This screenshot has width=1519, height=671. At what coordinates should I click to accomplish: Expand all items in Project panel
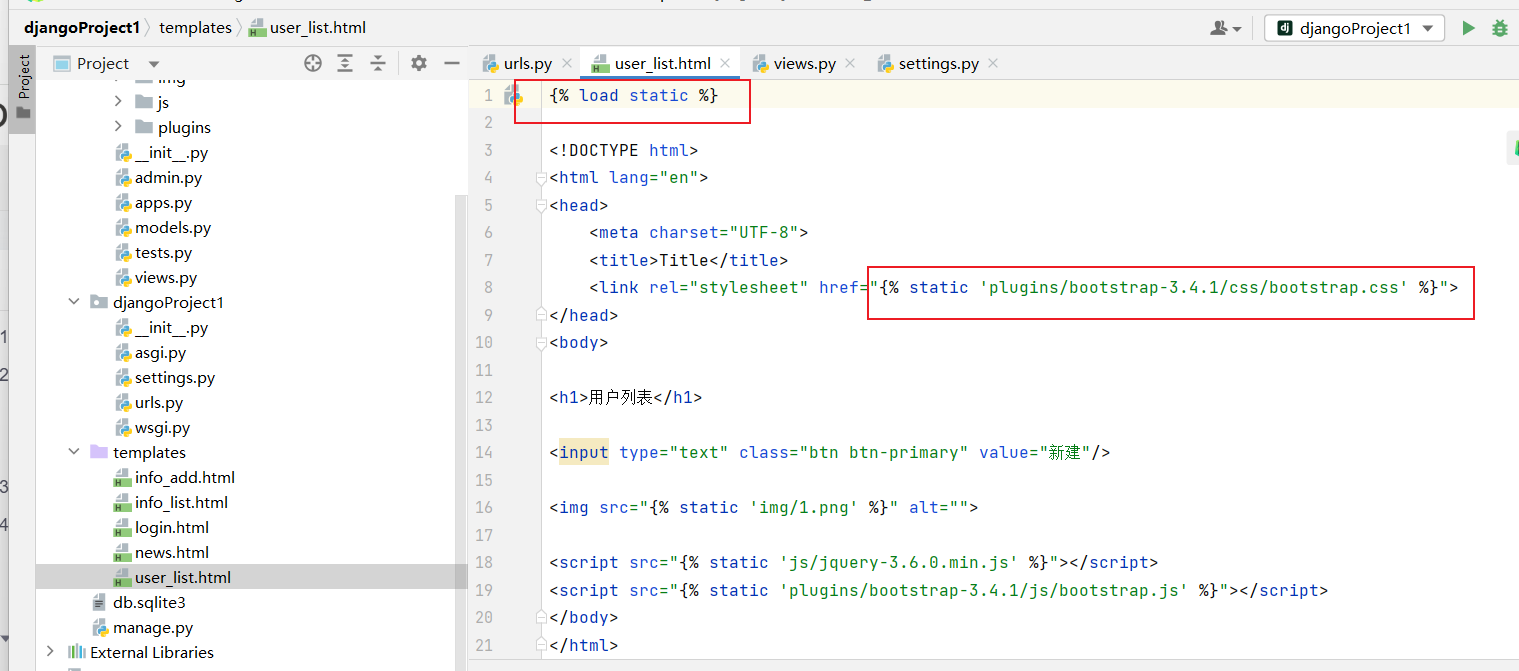point(345,63)
